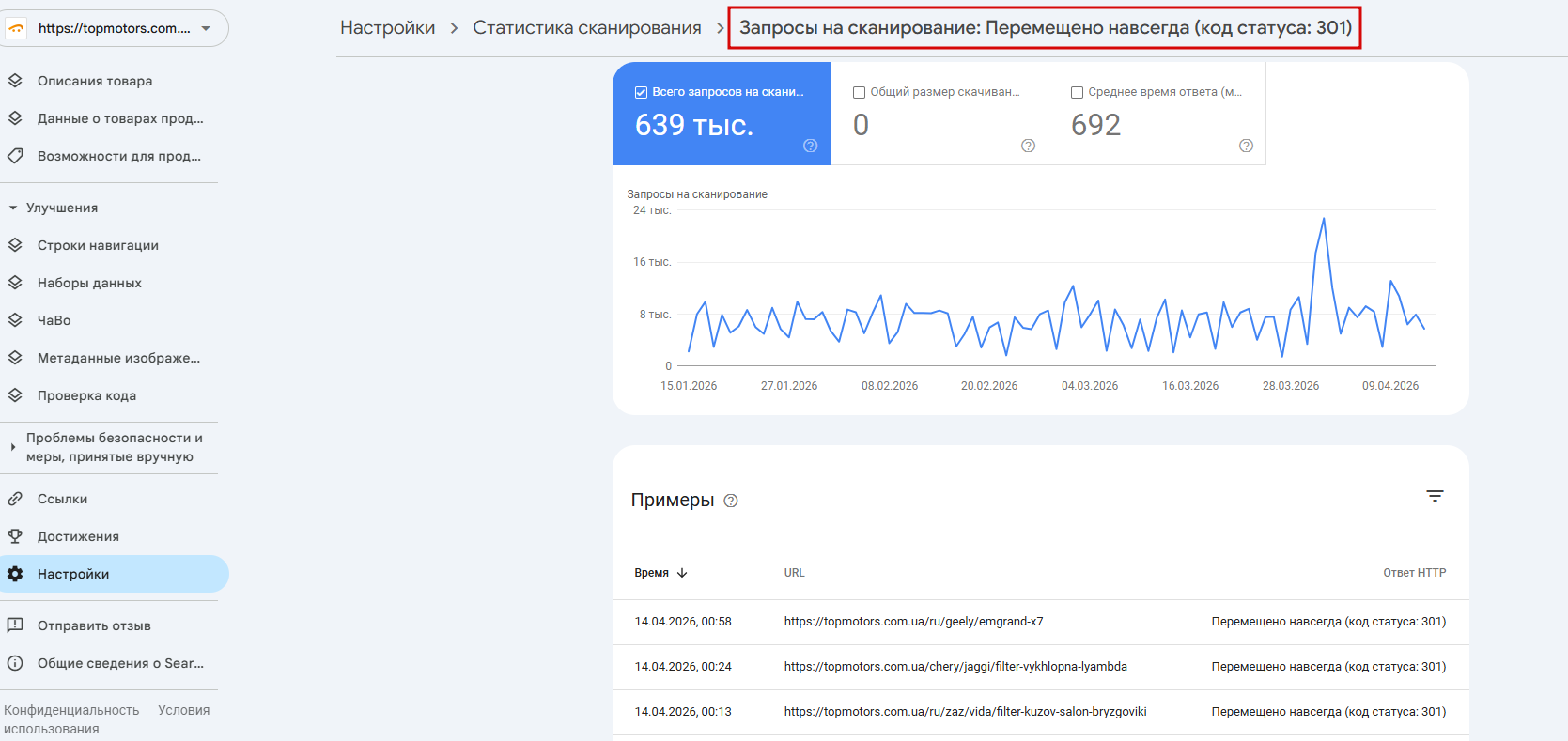
Task: Click the chain-link icon beside Ссылки
Action: pyautogui.click(x=15, y=499)
